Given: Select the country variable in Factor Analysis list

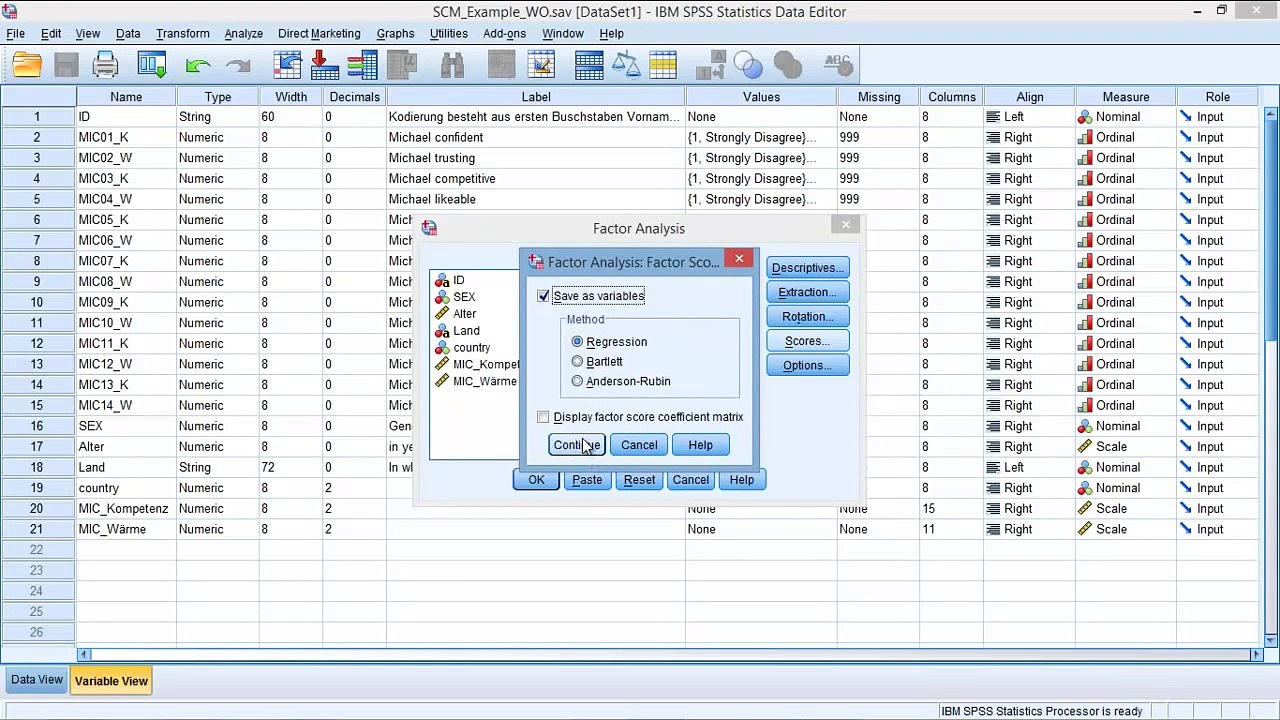Looking at the screenshot, I should [x=471, y=348].
